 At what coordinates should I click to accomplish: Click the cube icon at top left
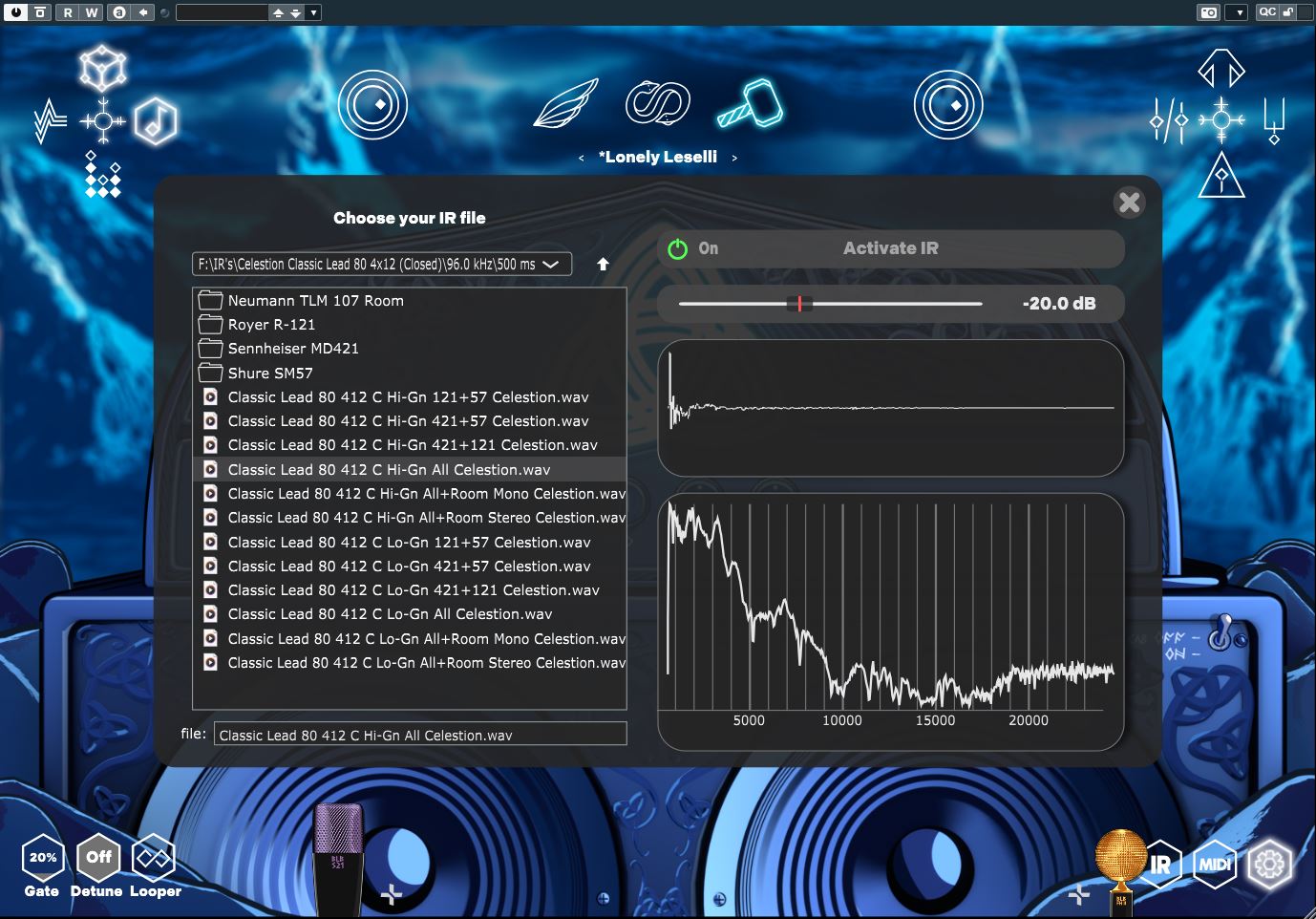102,68
